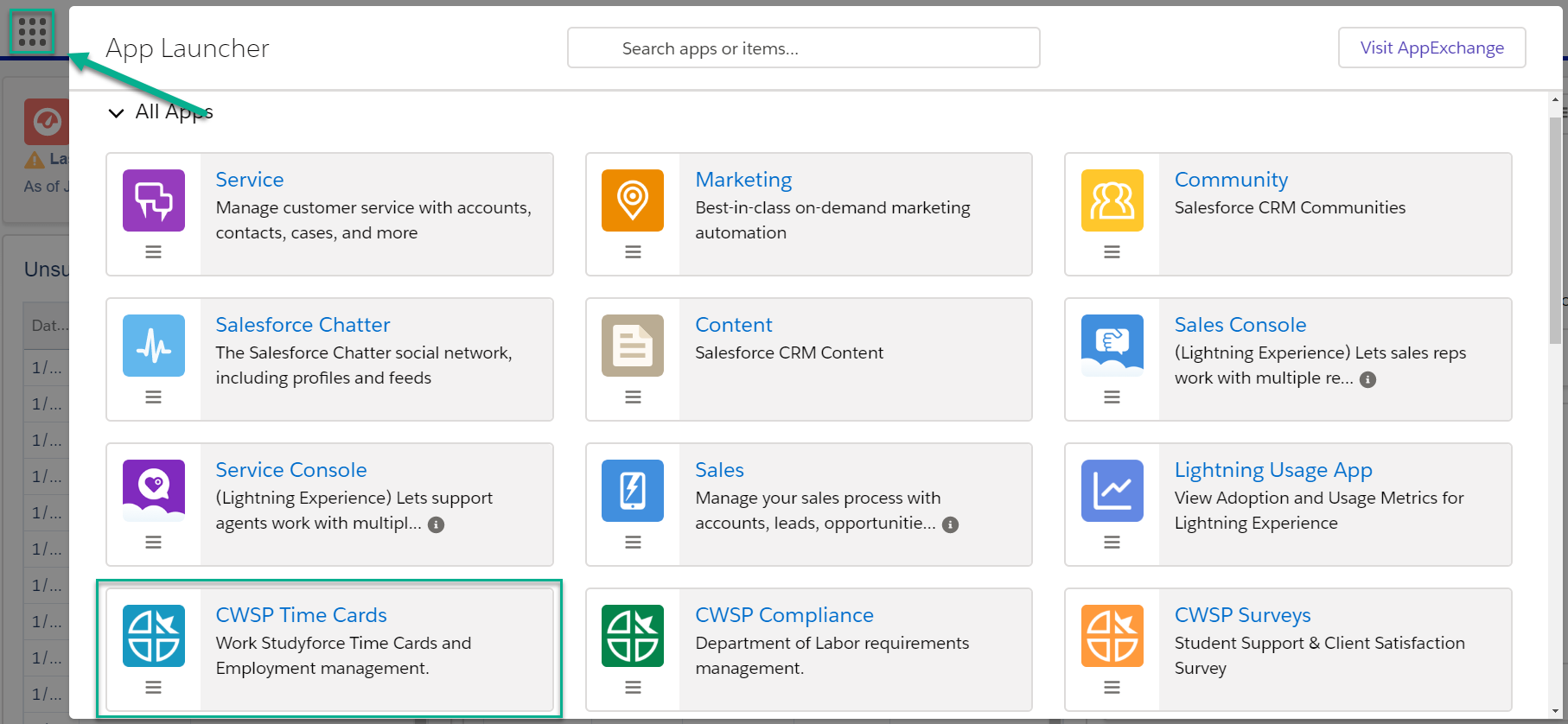Click the drag handle under Community icon
Viewport: 1568px width, 724px height.
pos(1112,252)
